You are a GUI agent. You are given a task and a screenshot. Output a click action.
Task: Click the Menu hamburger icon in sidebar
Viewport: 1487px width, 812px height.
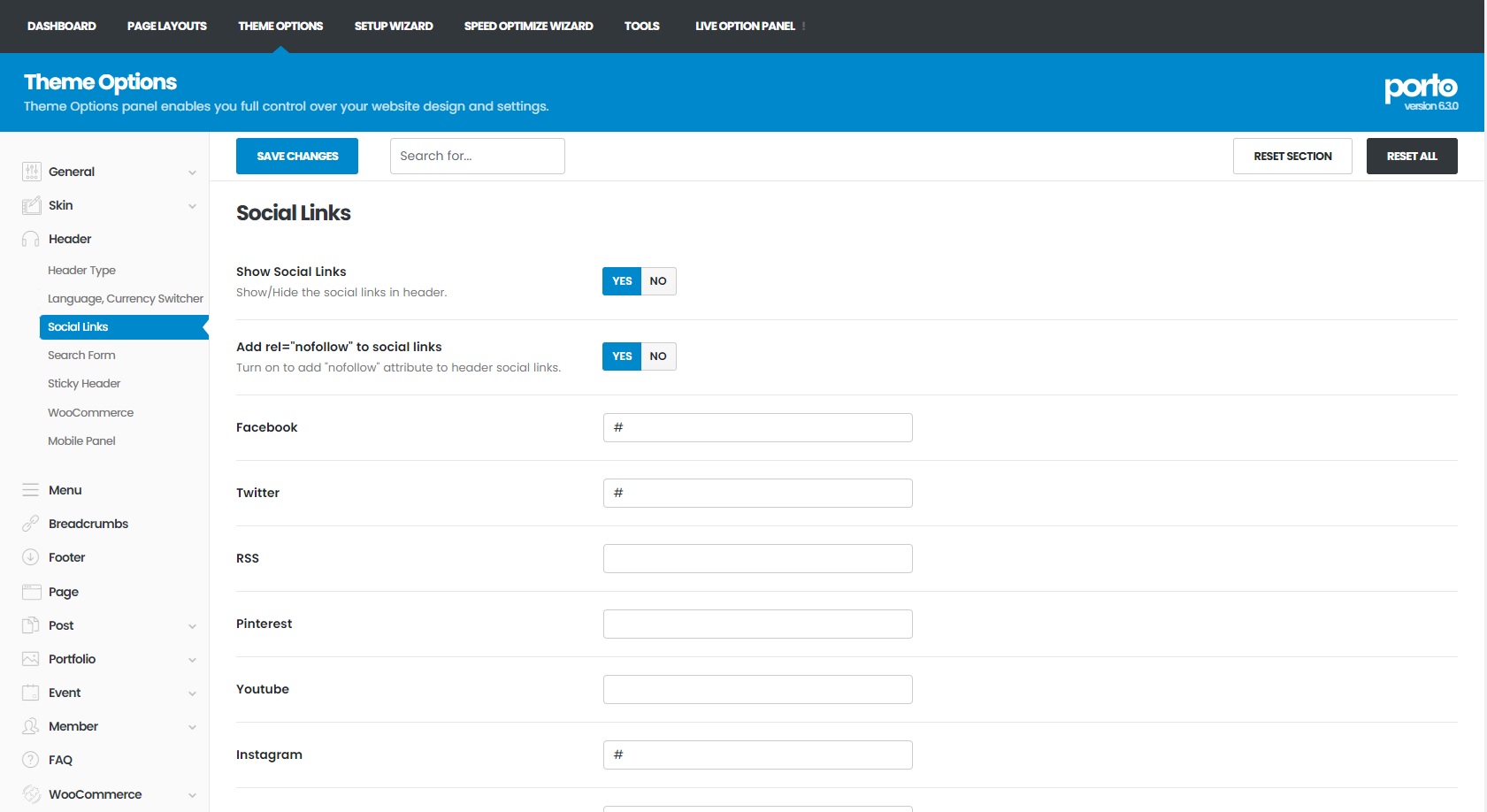tap(31, 490)
